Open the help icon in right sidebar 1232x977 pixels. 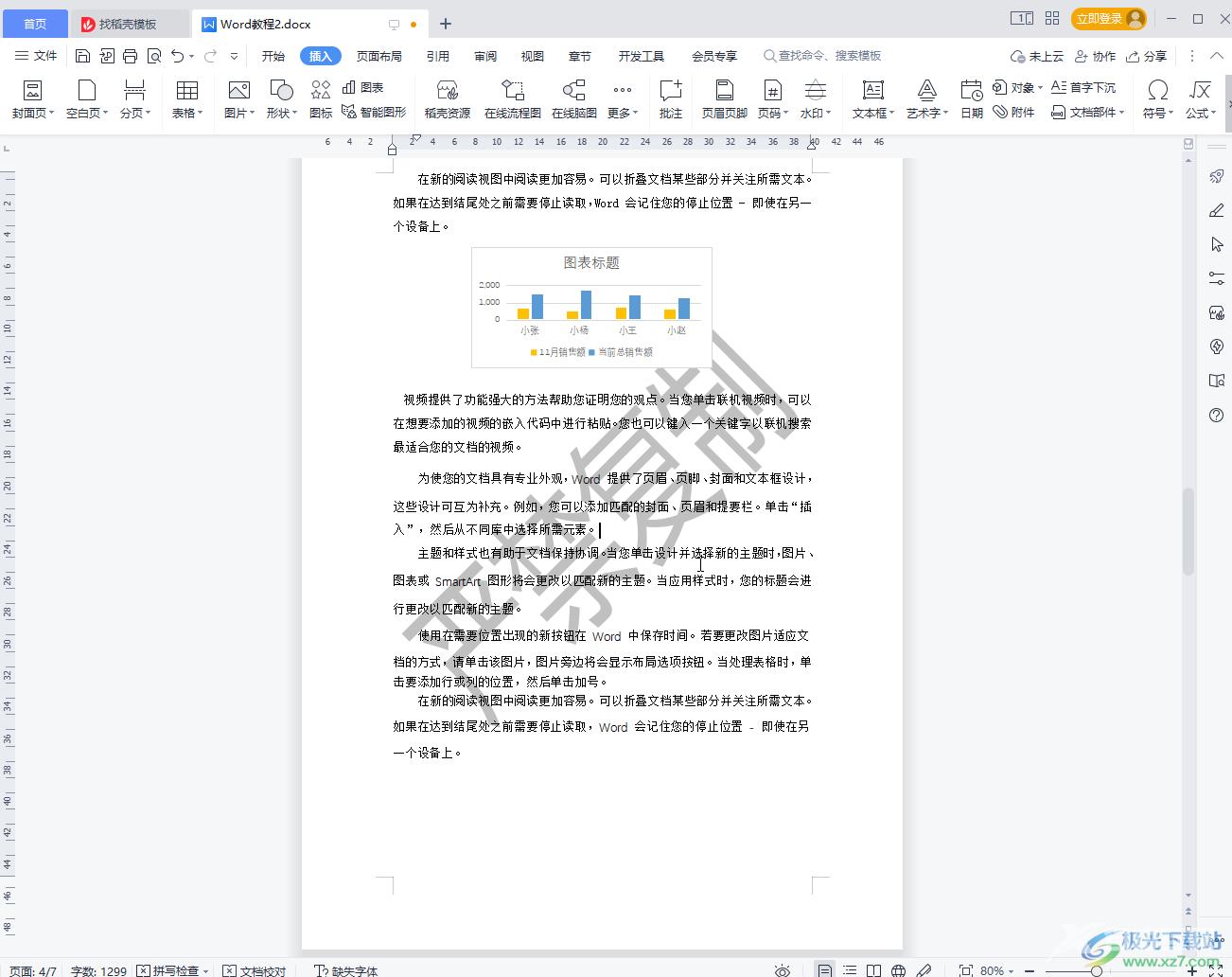click(x=1217, y=415)
